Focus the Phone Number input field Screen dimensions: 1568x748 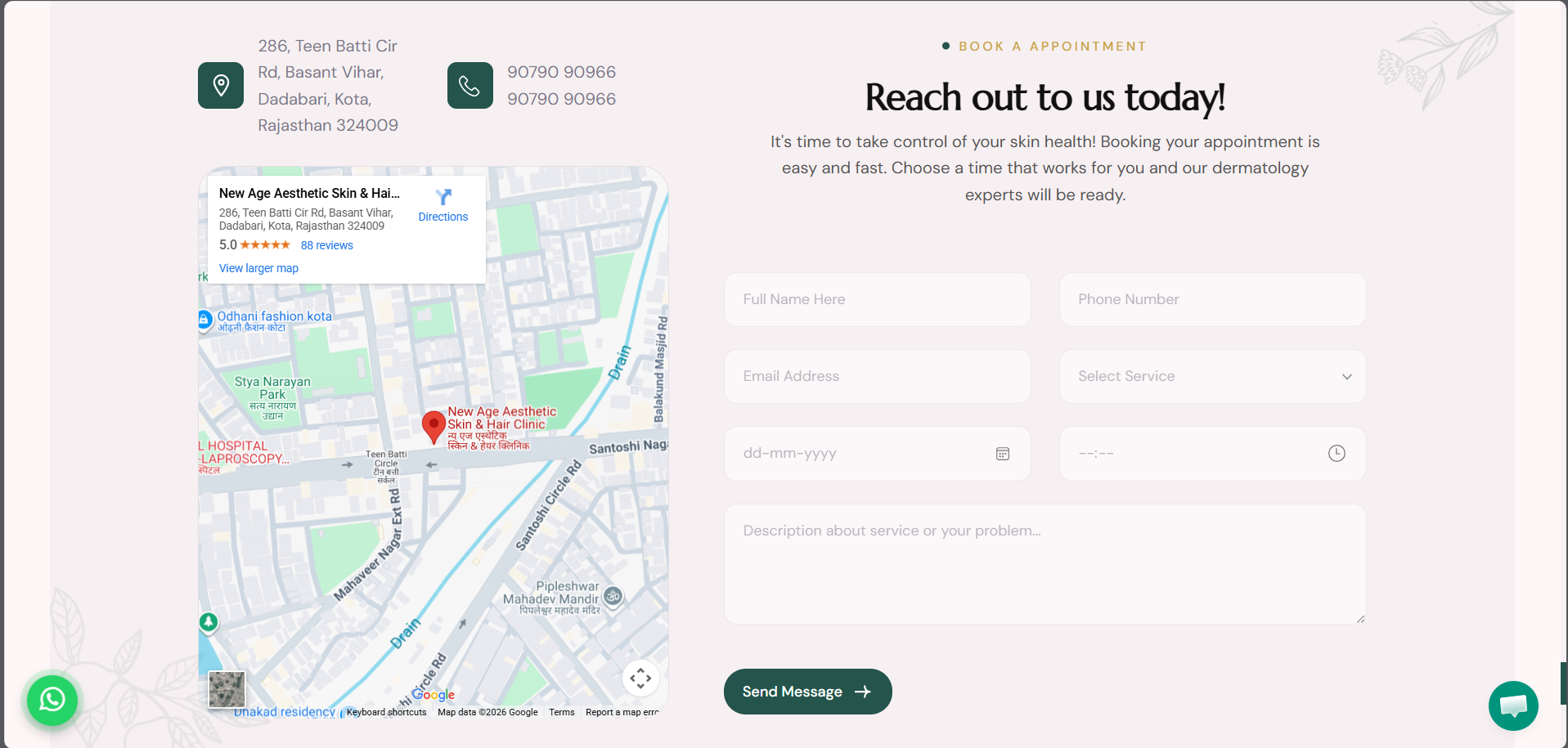tap(1212, 300)
